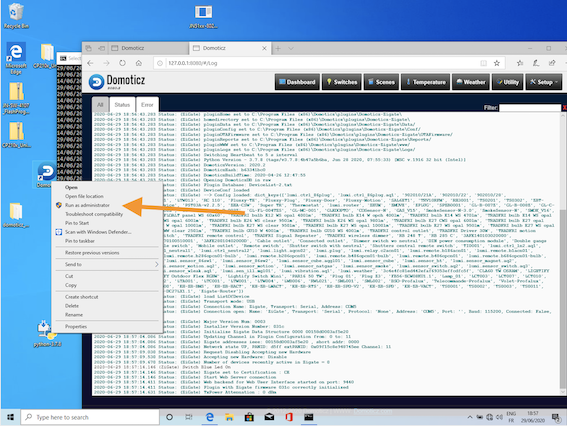Image resolution: width=567 pixels, height=426 pixels.
Task: Choose Run as administrator
Action: tap(107, 205)
